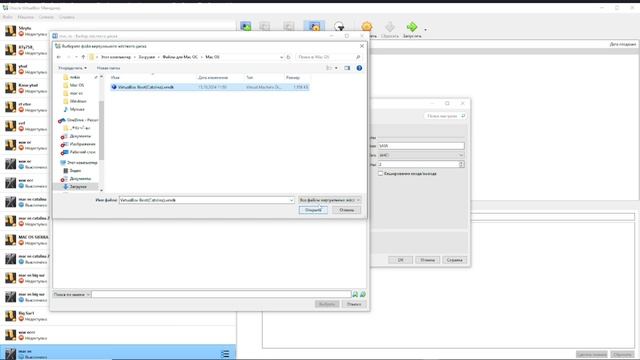Click the orange gear settings icon in toolbar
Screen dimensions: 640x360
(367, 27)
